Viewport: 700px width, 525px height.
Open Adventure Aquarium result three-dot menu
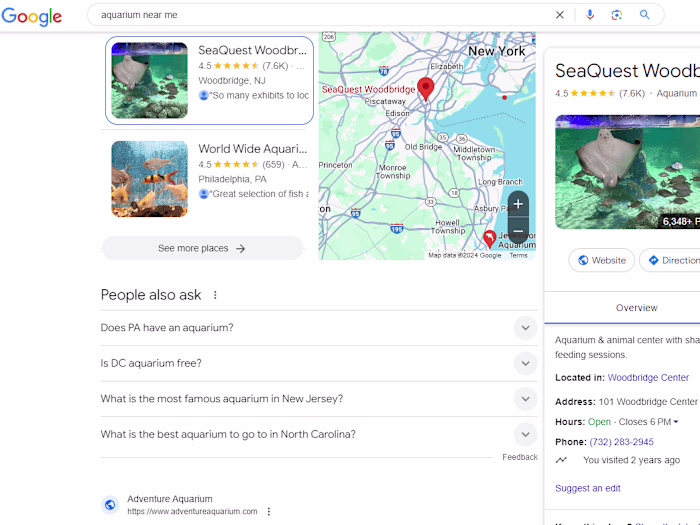coord(269,511)
